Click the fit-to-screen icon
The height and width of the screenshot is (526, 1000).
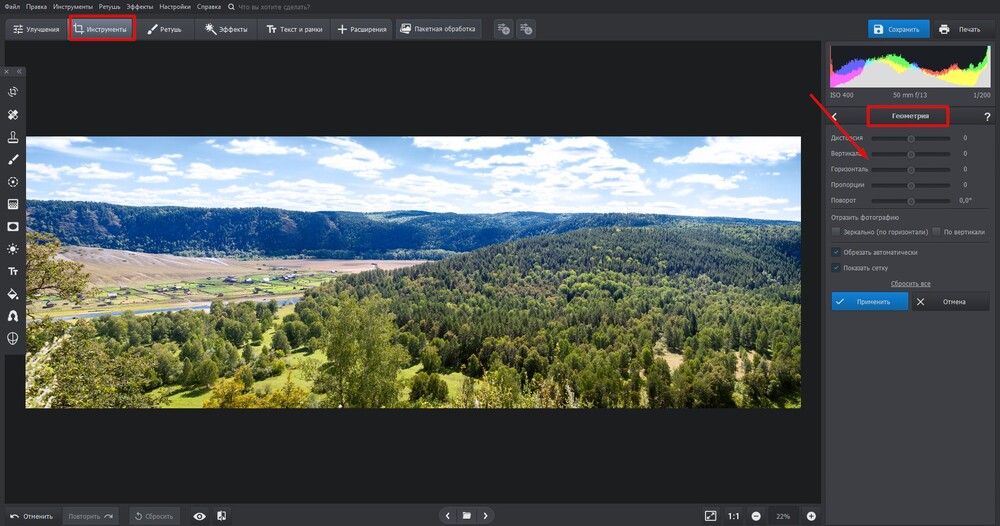(710, 516)
